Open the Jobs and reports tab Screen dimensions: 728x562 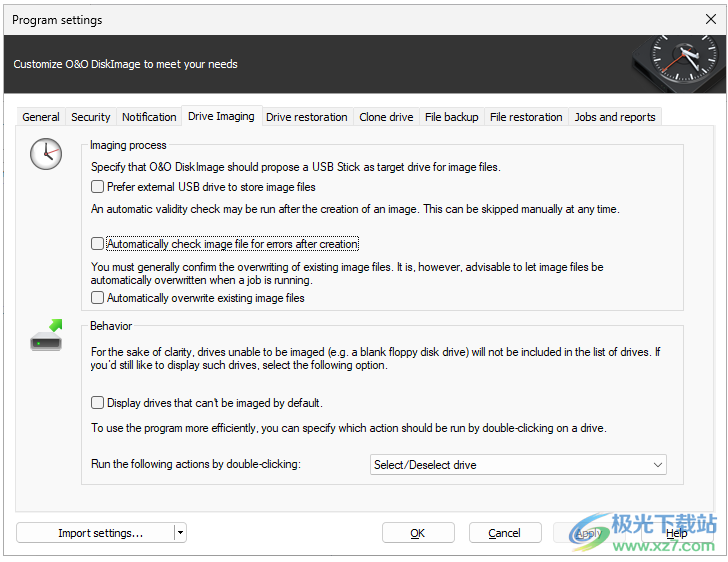click(615, 117)
